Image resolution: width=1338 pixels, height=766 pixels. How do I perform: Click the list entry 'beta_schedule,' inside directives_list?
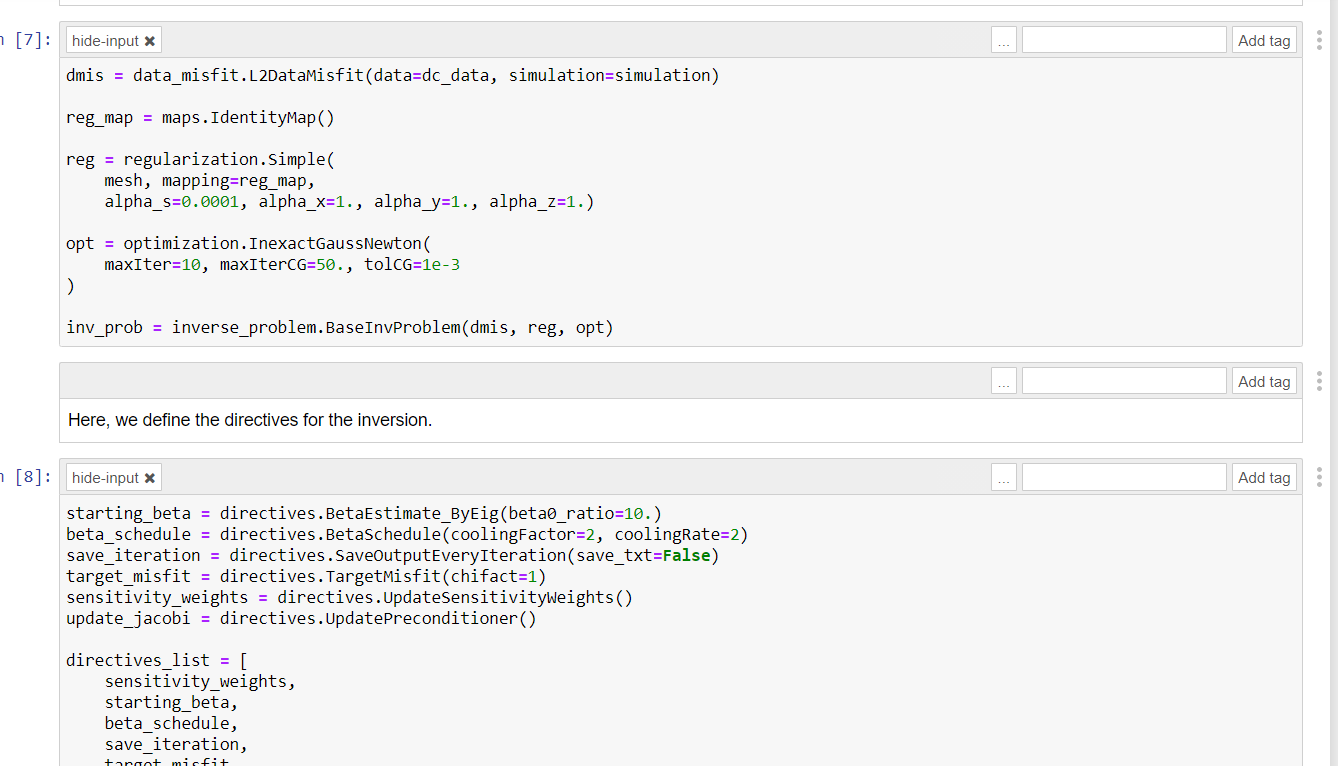pos(171,724)
